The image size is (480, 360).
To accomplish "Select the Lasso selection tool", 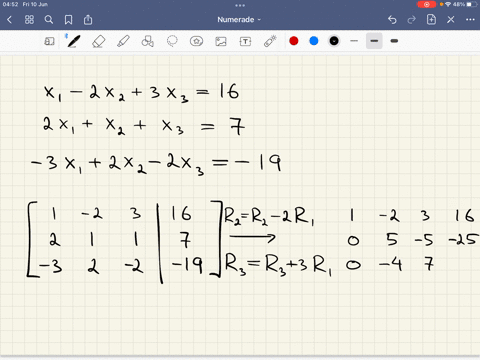I will pos(172,41).
